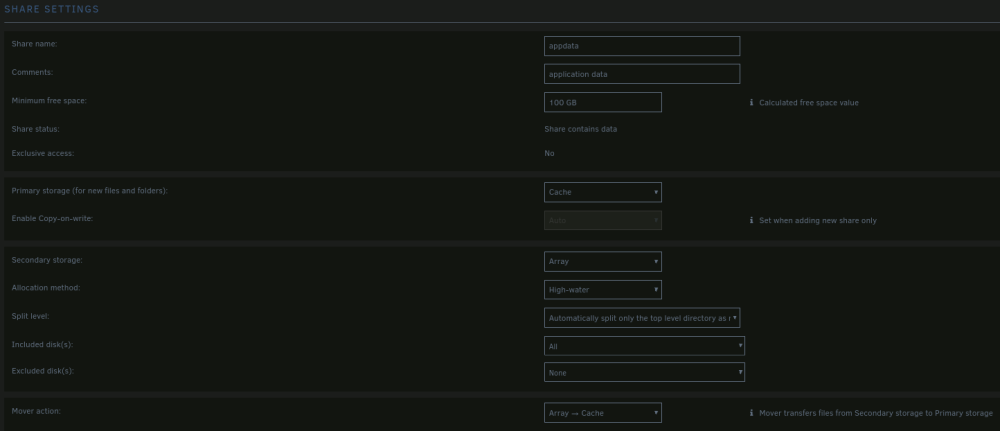The height and width of the screenshot is (431, 1000).
Task: Click the Mover transfers files description text
Action: click(876, 413)
